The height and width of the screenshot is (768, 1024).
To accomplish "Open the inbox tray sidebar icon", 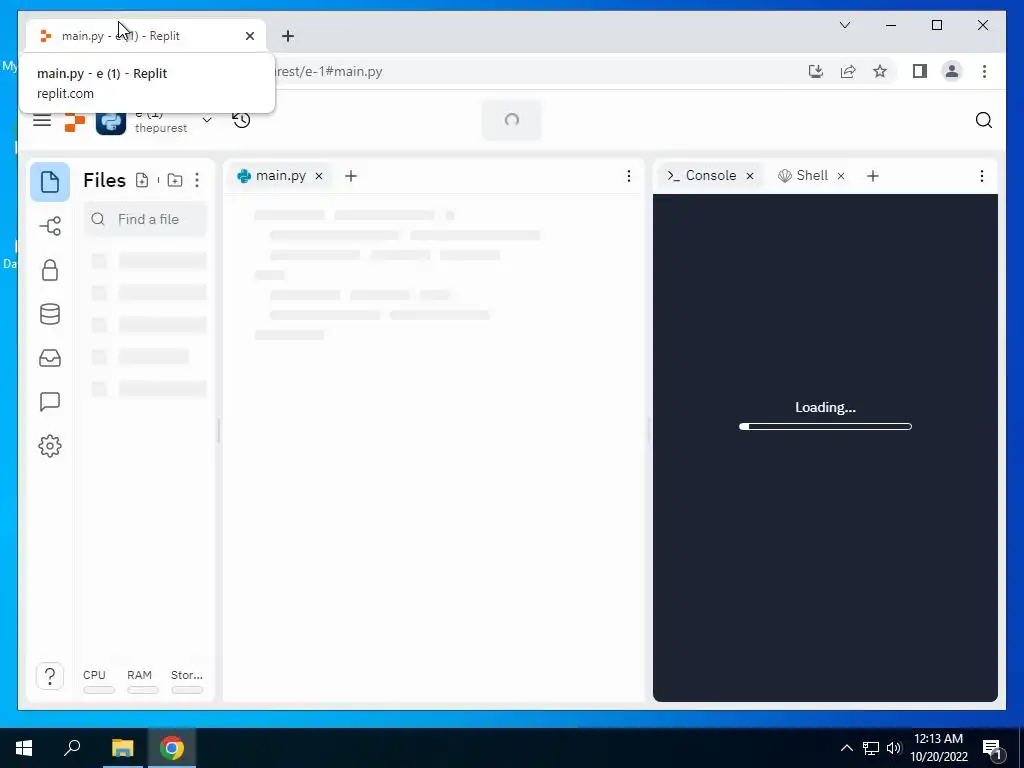I will point(50,358).
